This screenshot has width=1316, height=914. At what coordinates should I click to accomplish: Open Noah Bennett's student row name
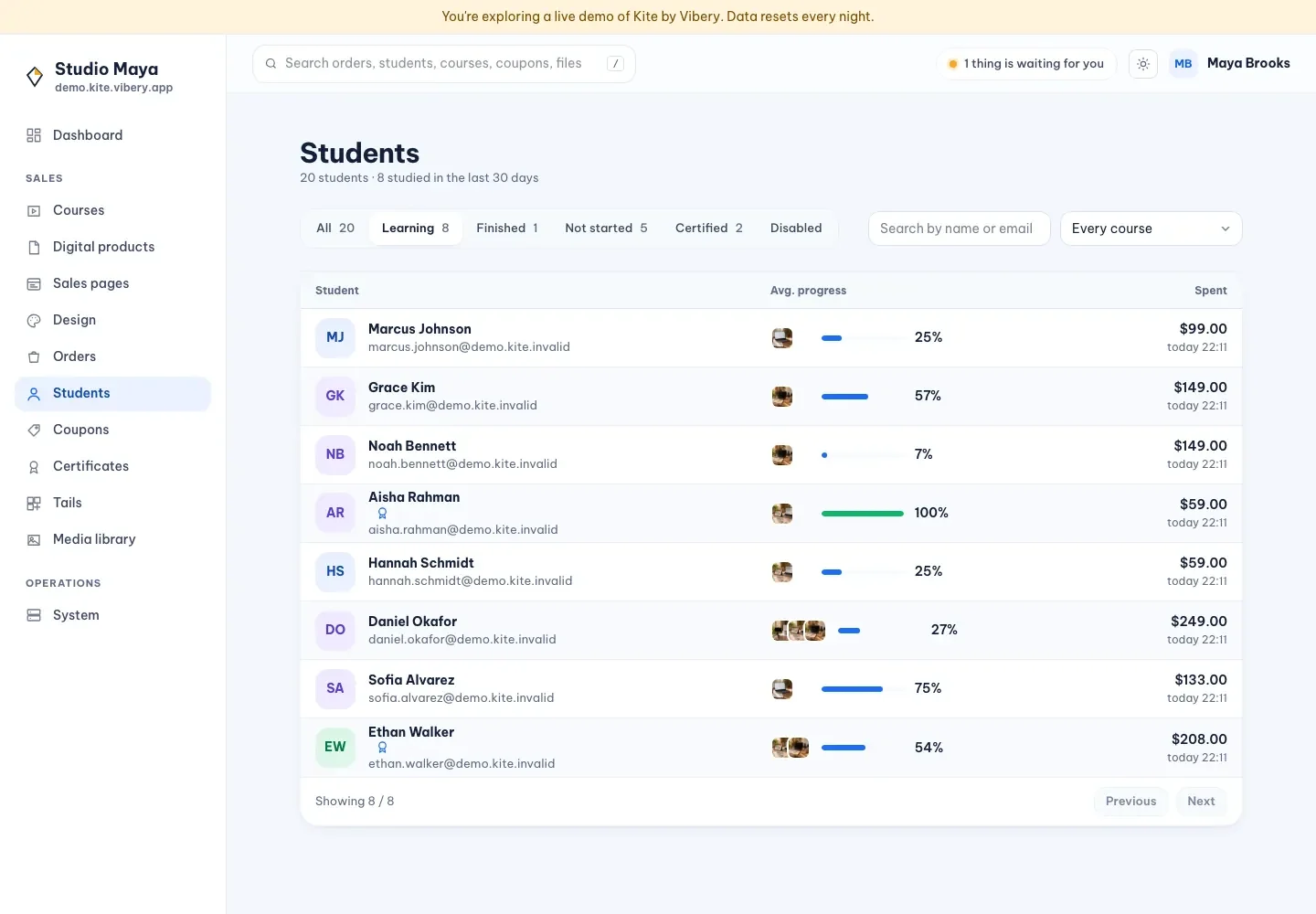coord(412,446)
